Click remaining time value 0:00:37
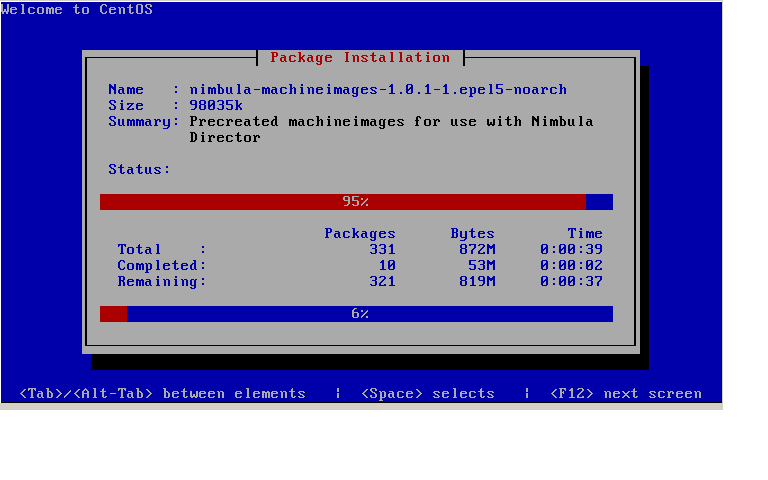This screenshot has height=480, width=768. coord(572,282)
